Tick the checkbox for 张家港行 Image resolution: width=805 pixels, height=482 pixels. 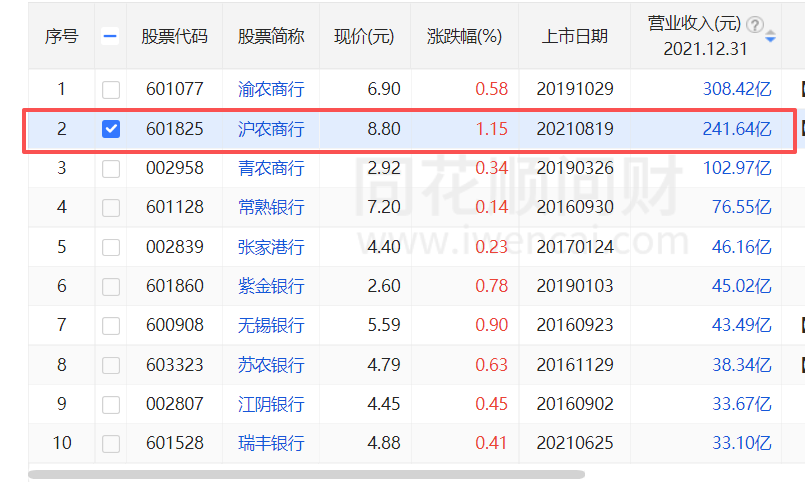point(111,247)
